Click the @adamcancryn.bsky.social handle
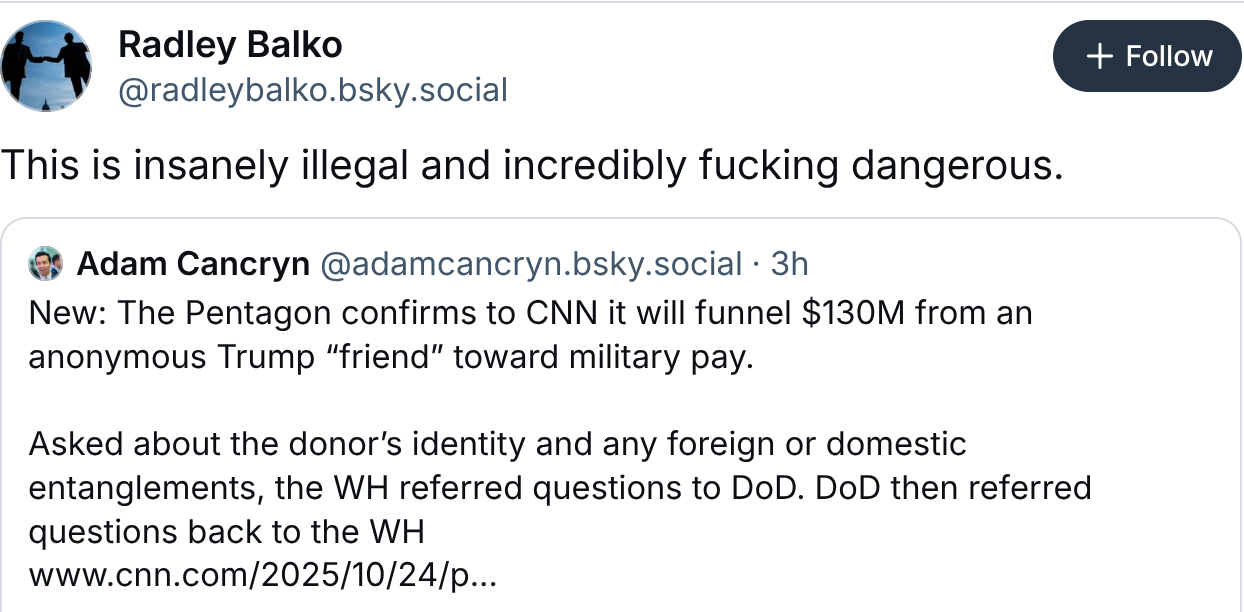Image resolution: width=1244 pixels, height=612 pixels. pos(530,264)
